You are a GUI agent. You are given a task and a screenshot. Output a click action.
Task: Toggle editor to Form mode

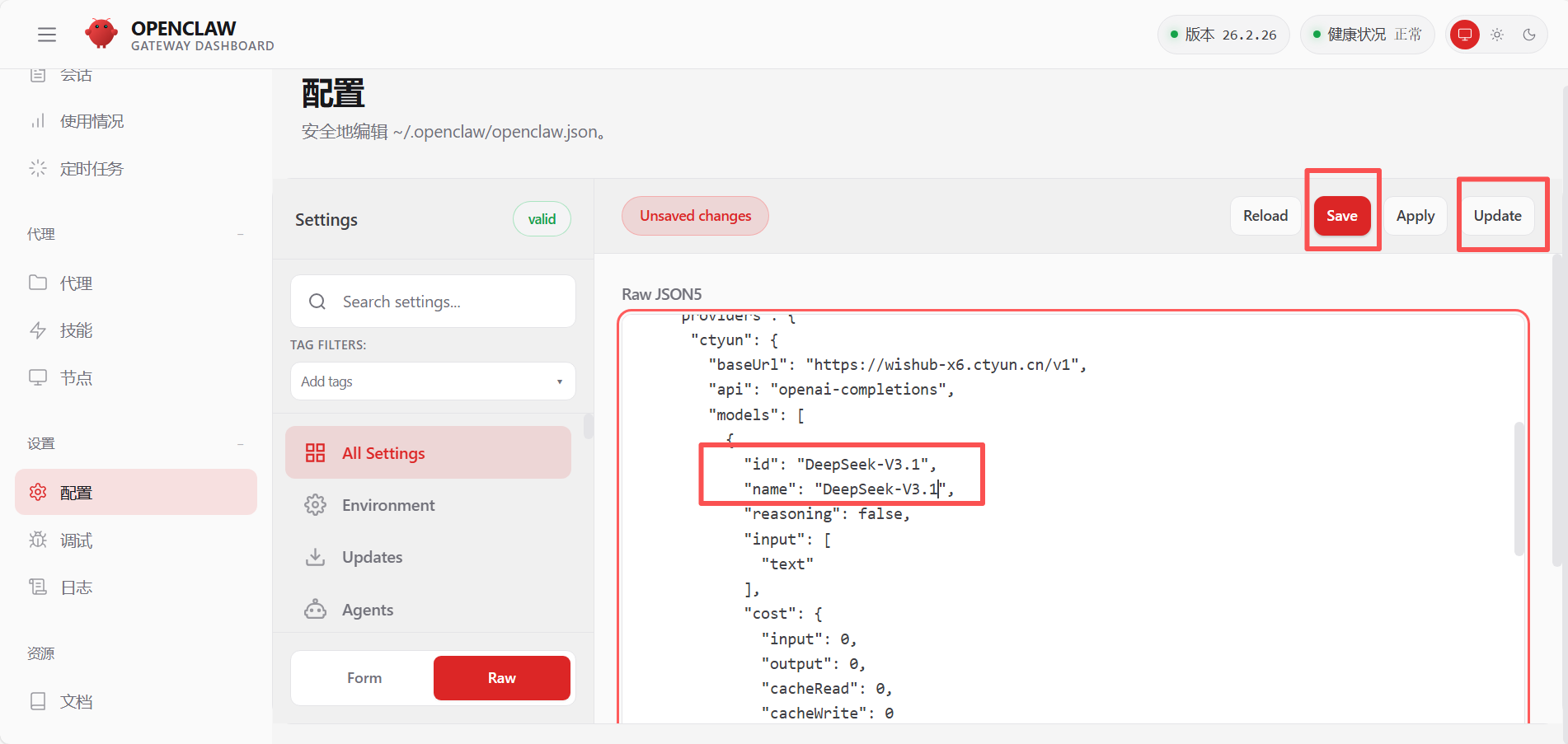pyautogui.click(x=364, y=678)
